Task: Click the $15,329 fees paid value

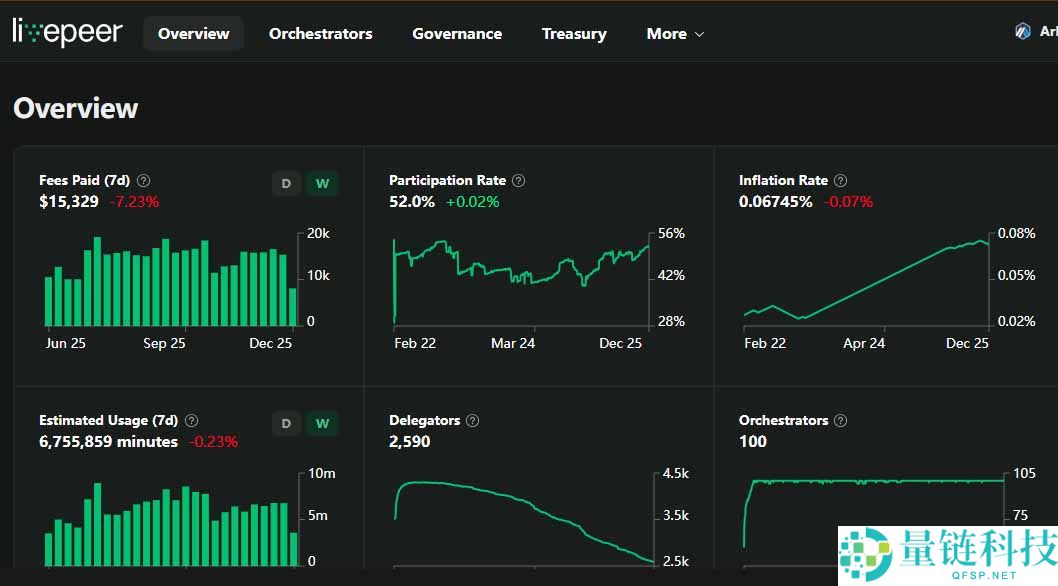Action: click(x=68, y=202)
